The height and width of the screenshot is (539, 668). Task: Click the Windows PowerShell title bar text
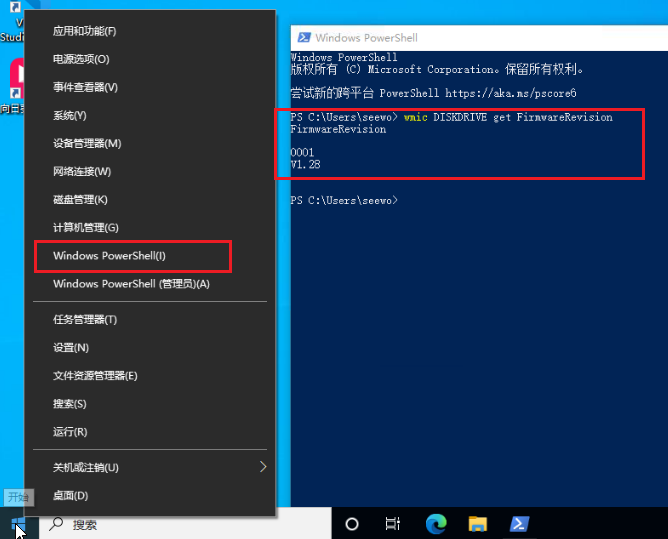point(366,38)
